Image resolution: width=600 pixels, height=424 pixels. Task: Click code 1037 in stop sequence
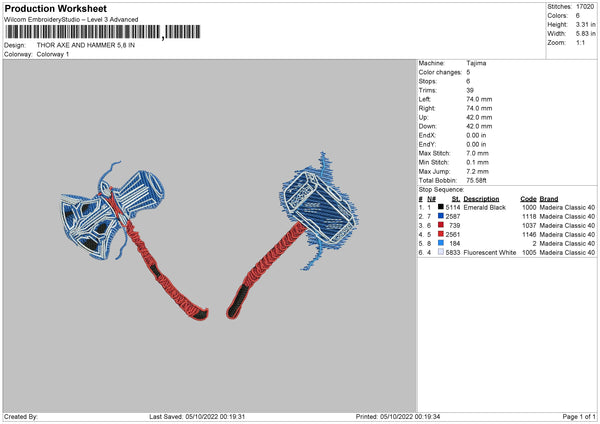click(529, 226)
